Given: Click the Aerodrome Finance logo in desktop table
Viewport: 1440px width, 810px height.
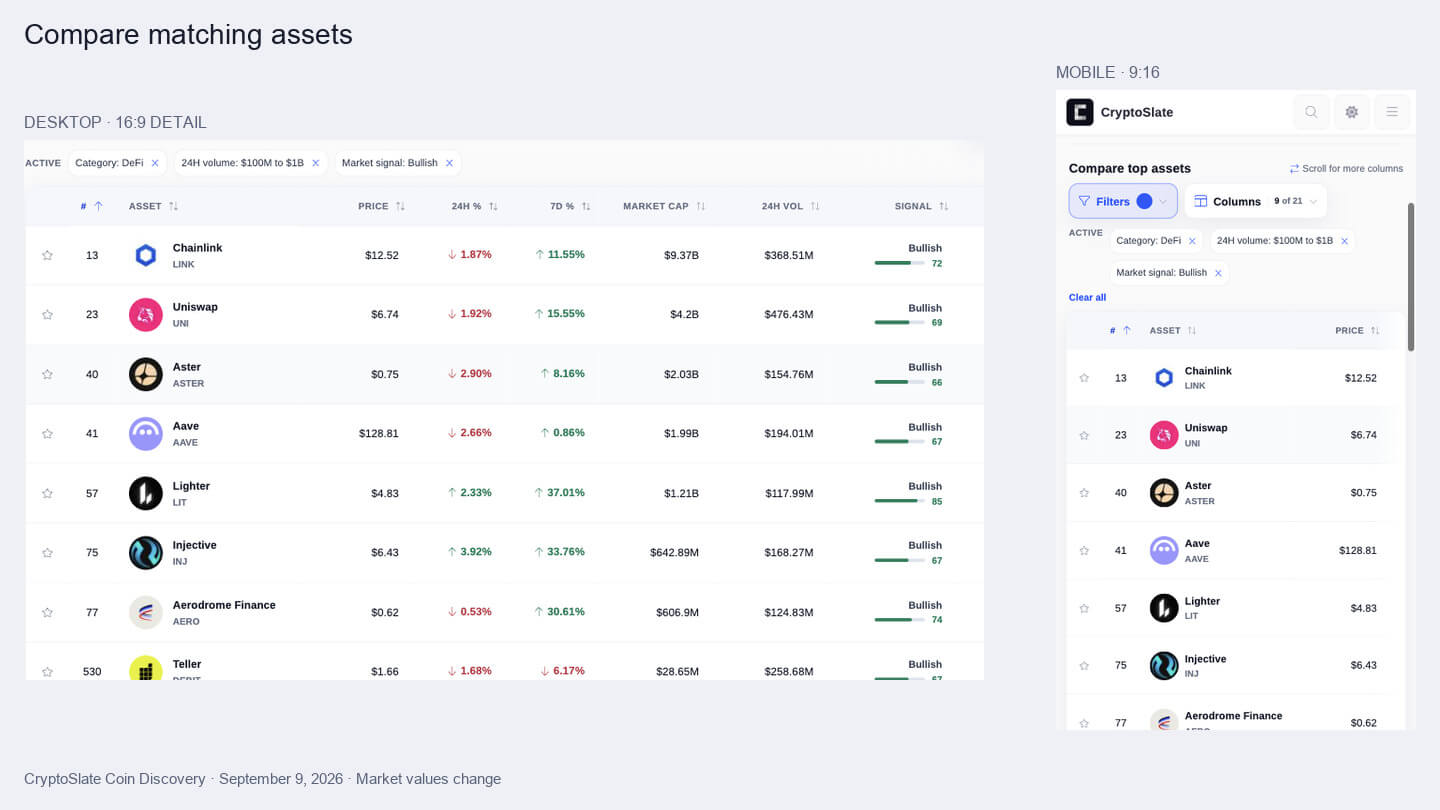Looking at the screenshot, I should pos(146,612).
